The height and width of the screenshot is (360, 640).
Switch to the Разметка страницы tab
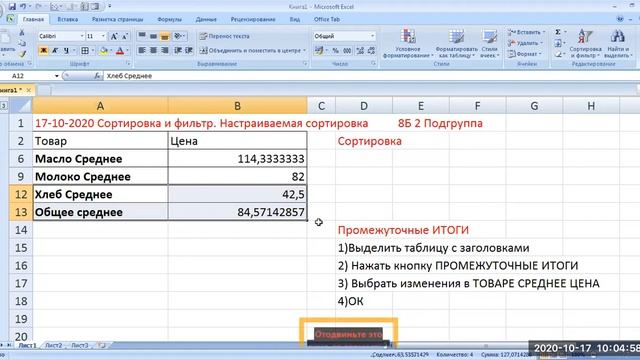pyautogui.click(x=118, y=19)
